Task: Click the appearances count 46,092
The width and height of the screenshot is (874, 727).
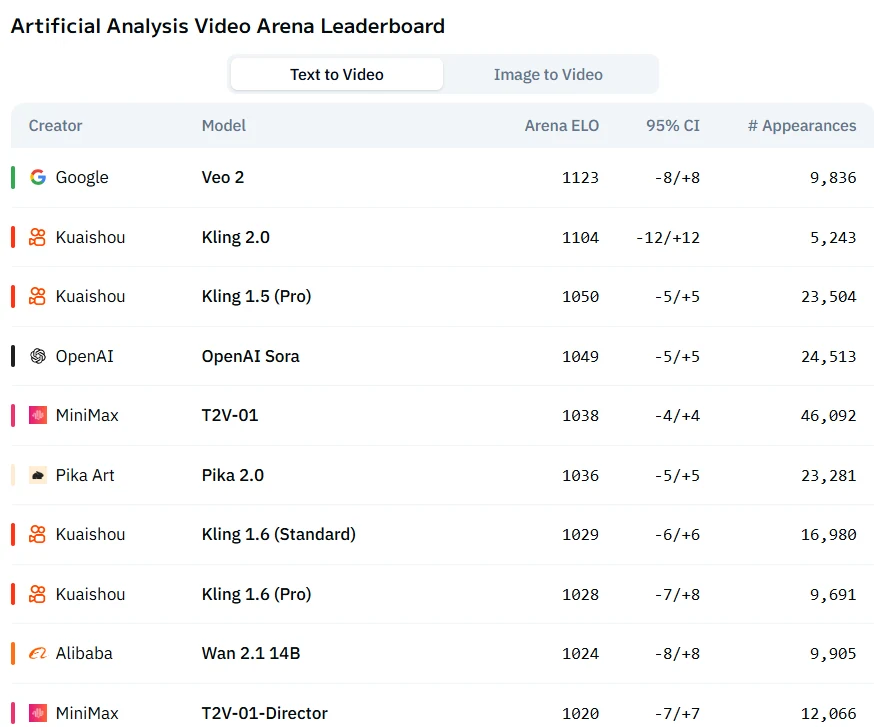Action: (829, 415)
